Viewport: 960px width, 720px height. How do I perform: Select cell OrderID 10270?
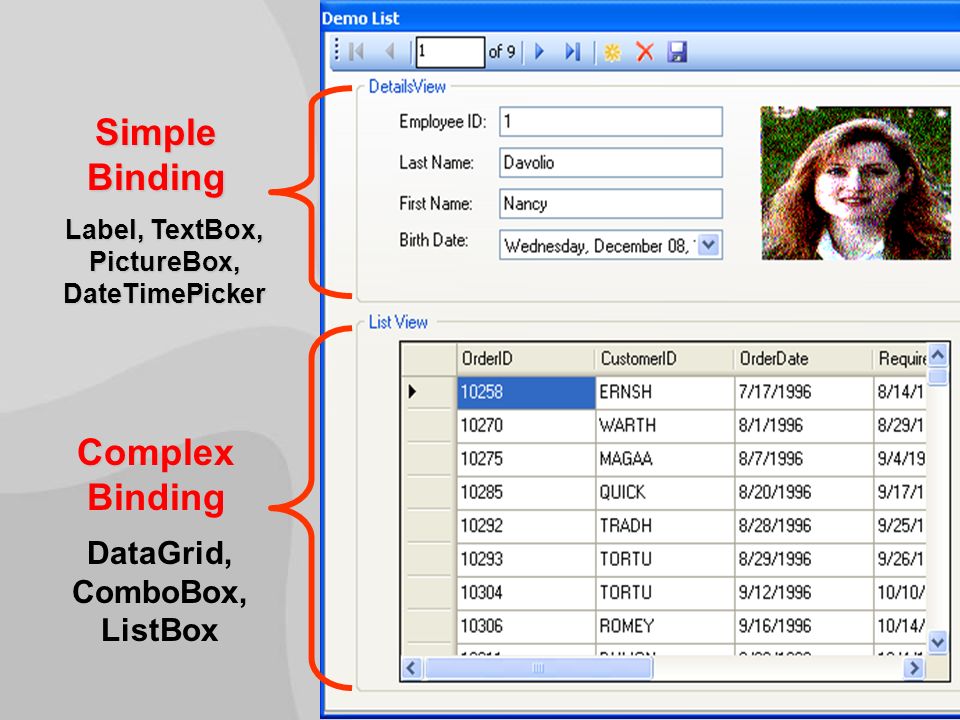[x=526, y=425]
